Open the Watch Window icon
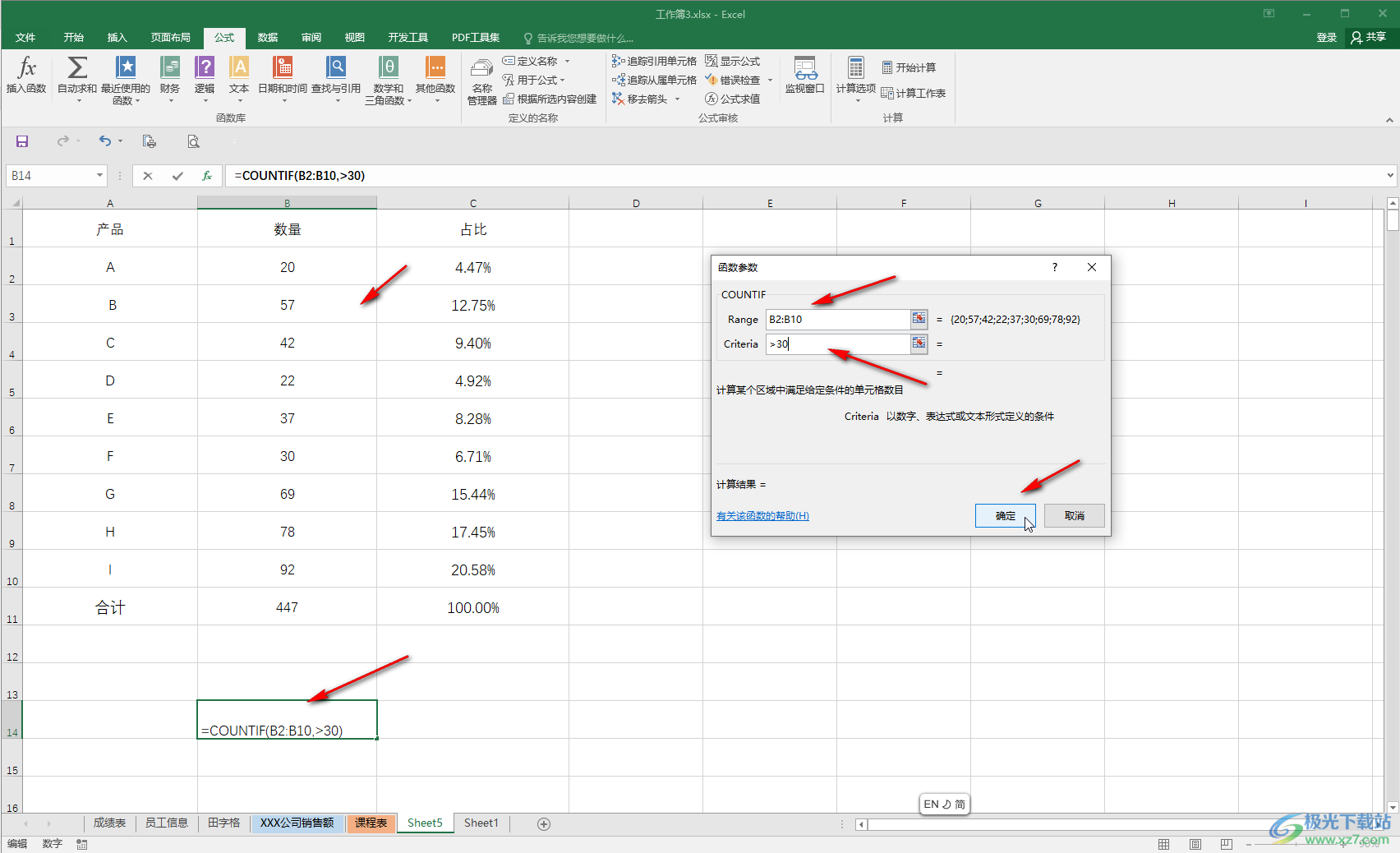The height and width of the screenshot is (853, 1400). click(x=805, y=67)
